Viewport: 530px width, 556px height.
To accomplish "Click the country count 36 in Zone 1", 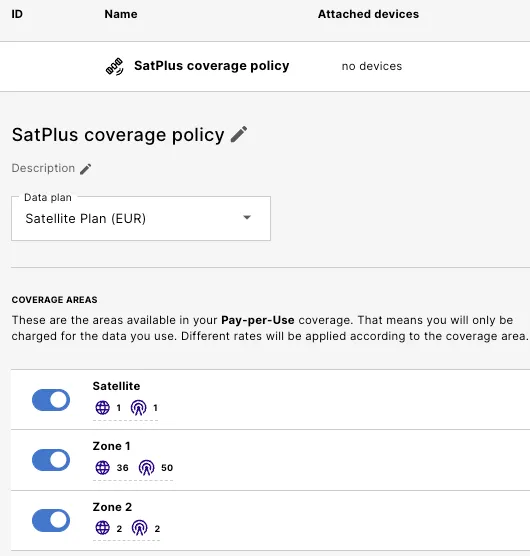I will click(x=122, y=468).
